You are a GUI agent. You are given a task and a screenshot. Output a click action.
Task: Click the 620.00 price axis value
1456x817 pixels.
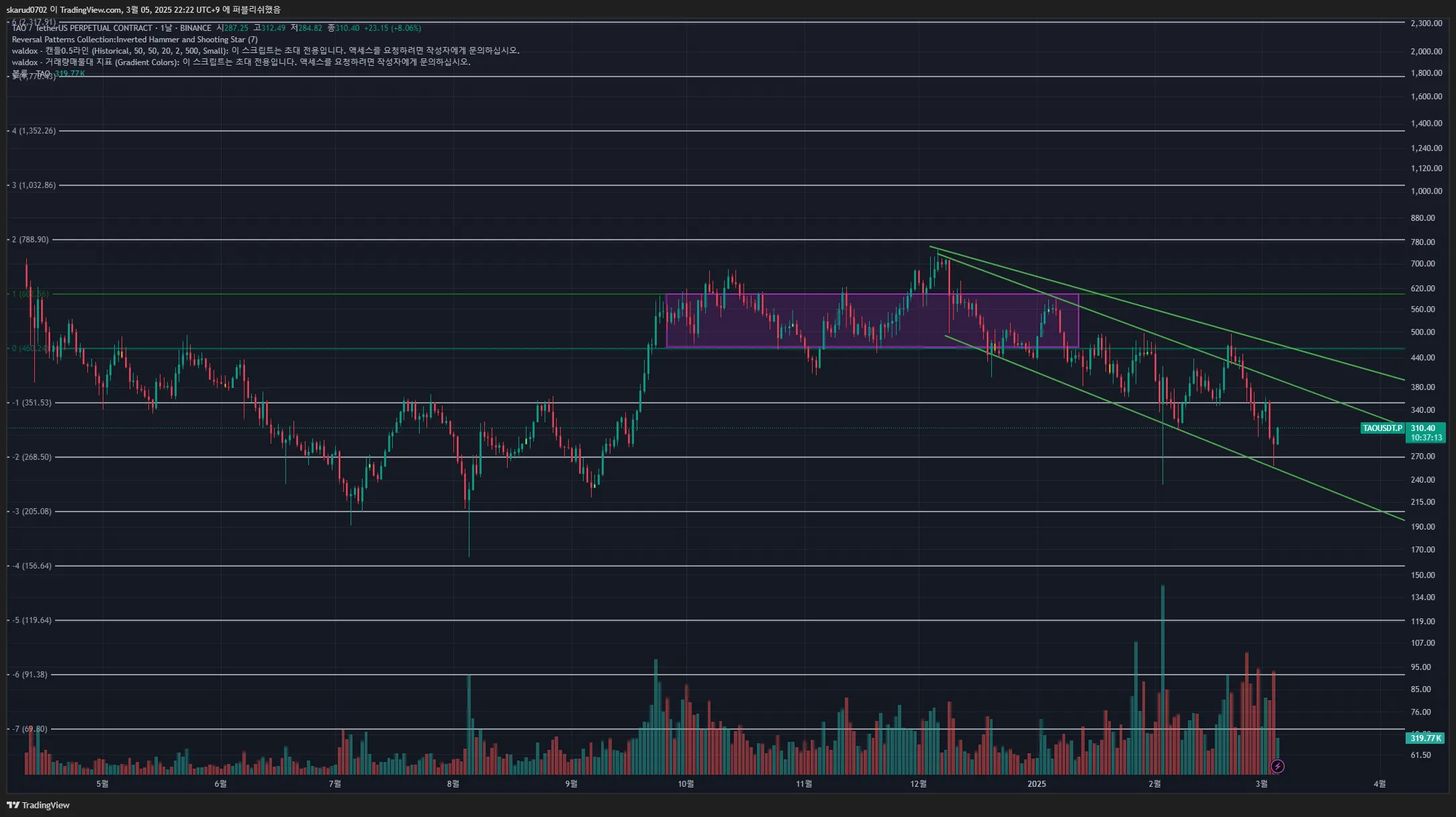pyautogui.click(x=1423, y=289)
